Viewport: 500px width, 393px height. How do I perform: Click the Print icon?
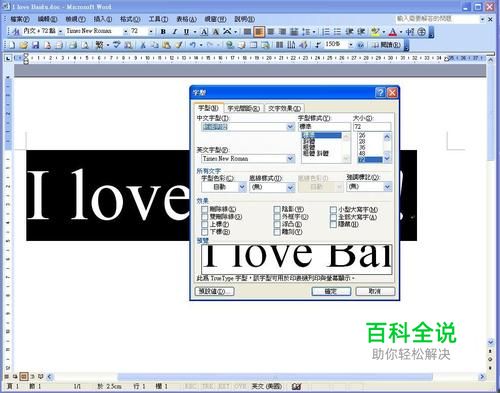pyautogui.click(x=73, y=45)
